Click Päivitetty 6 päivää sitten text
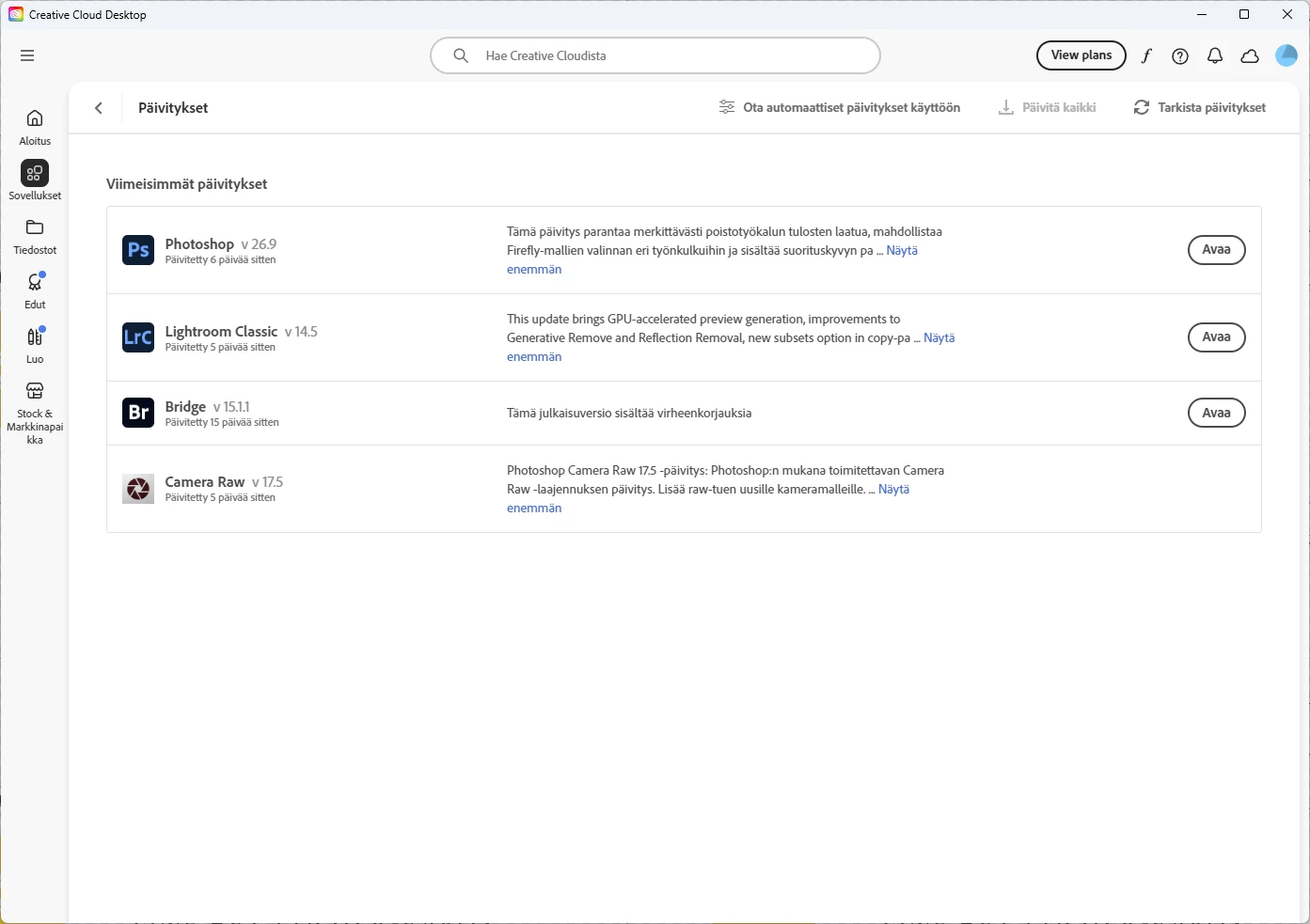 tap(221, 260)
